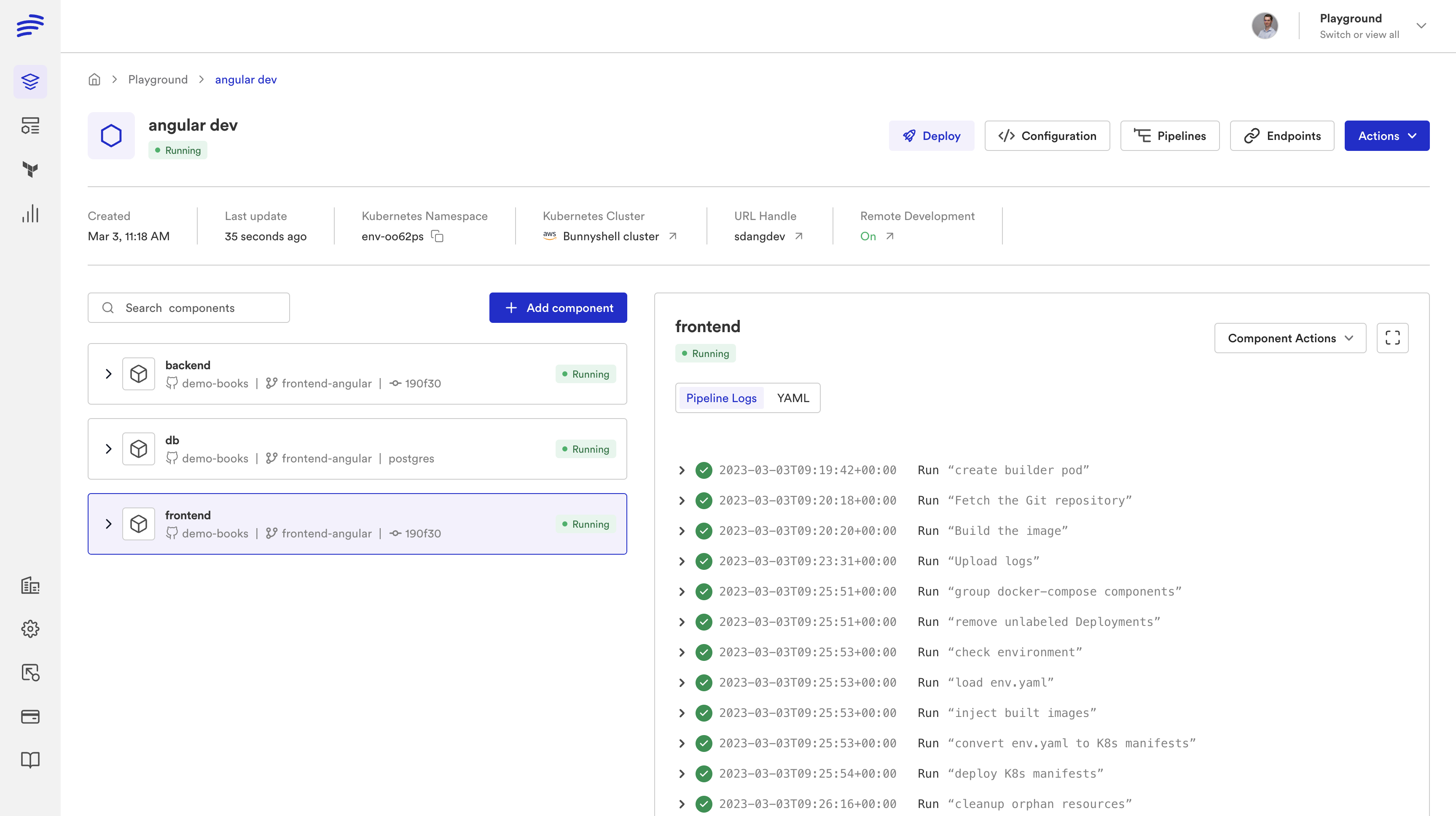Image resolution: width=1456 pixels, height=816 pixels.
Task: Open the bar chart analytics sidebar icon
Action: [30, 214]
